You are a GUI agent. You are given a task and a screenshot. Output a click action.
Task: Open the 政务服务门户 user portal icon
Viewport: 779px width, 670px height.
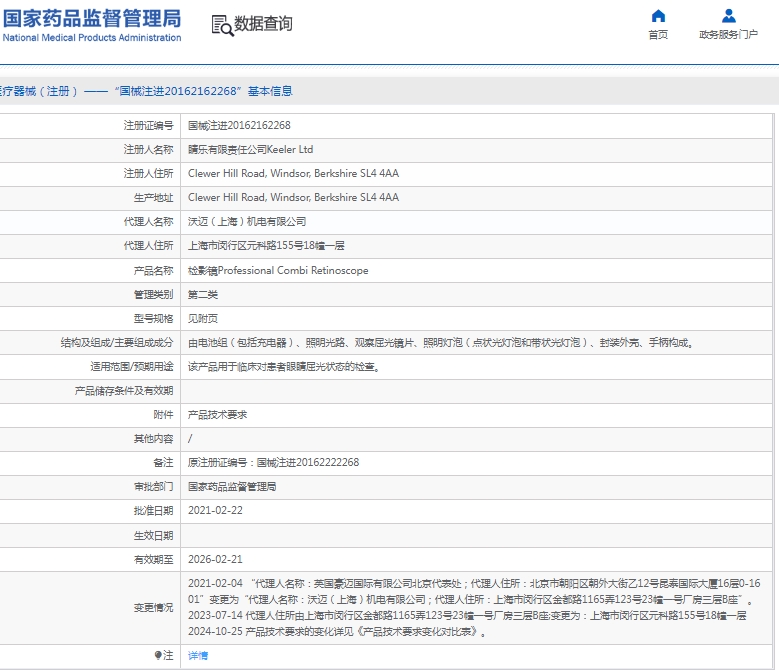point(728,16)
